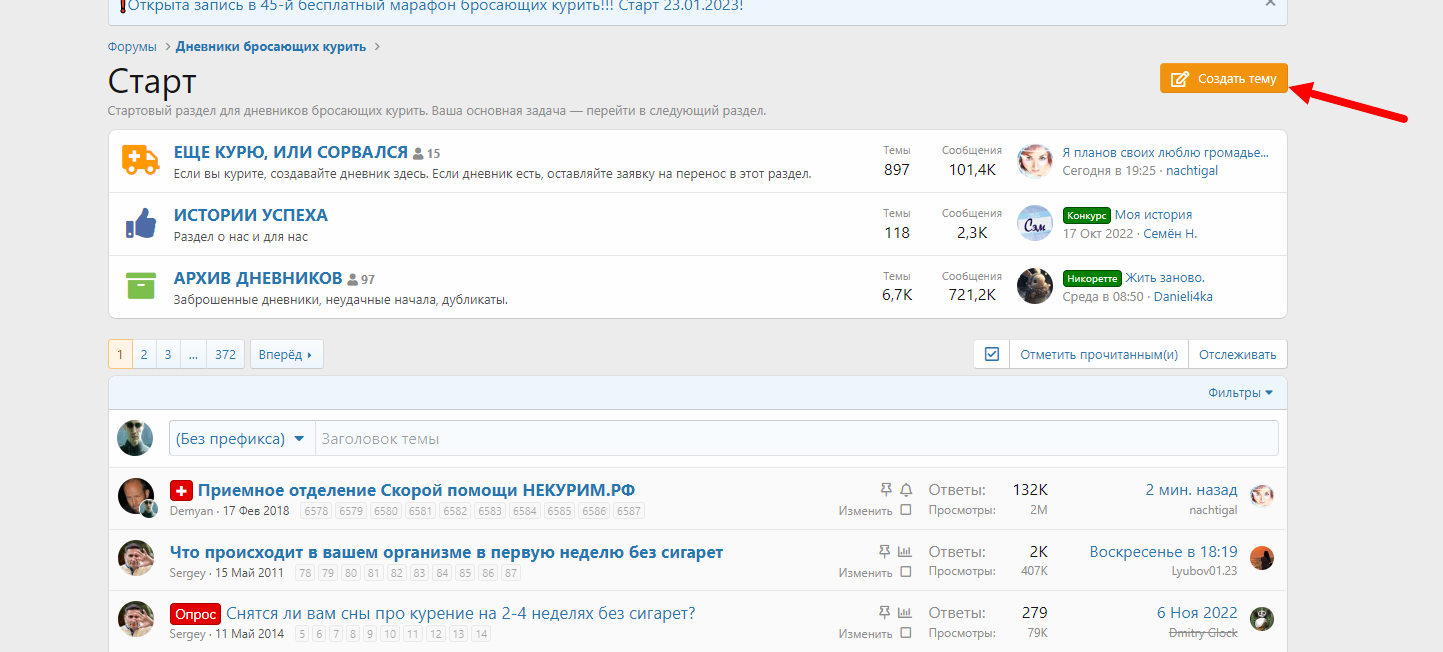The width and height of the screenshot is (1443, 652).
Task: Click Изменить on Снятся ли вам сны thread
Action: point(865,634)
